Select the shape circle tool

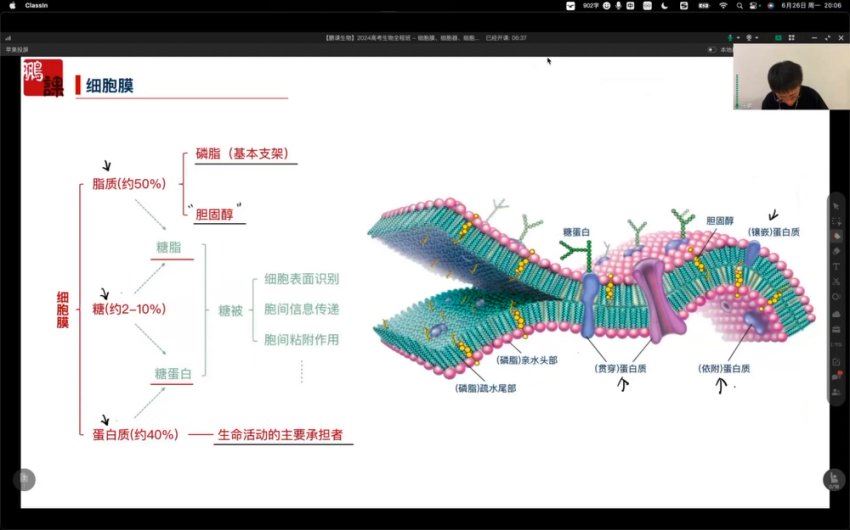[836, 297]
